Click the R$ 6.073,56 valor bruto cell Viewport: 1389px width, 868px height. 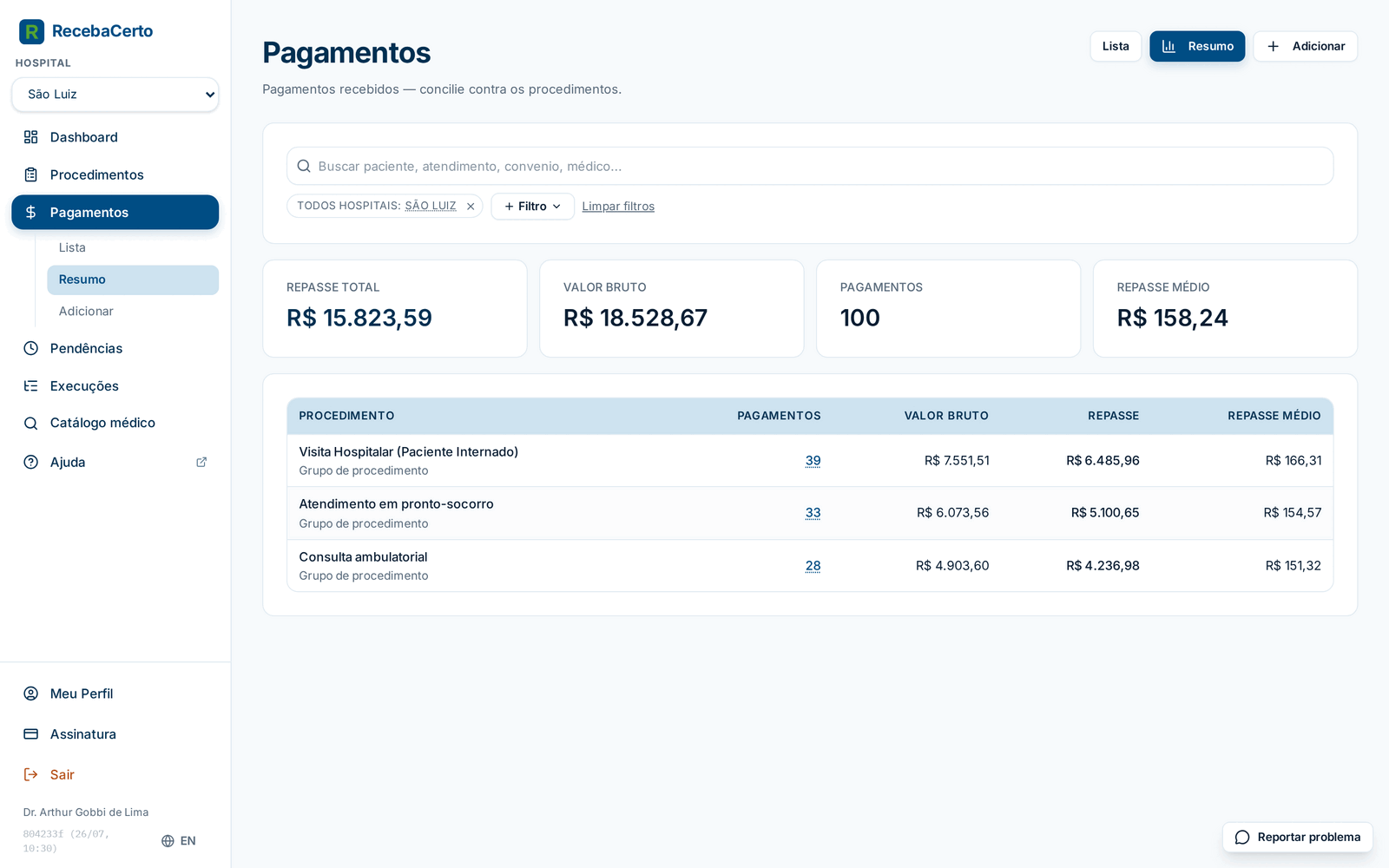953,513
